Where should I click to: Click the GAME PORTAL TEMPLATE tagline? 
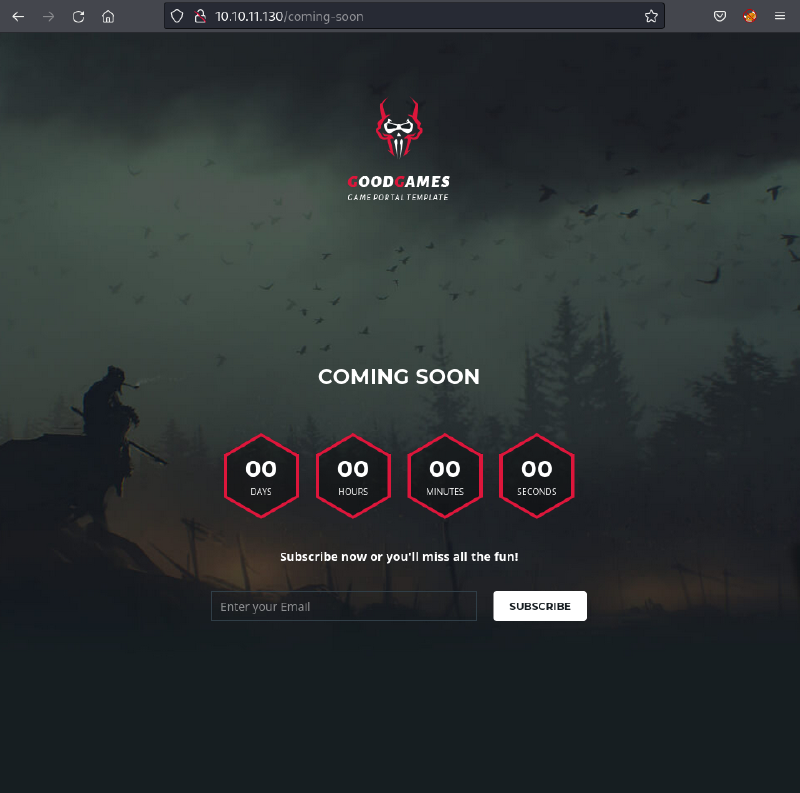click(398, 198)
